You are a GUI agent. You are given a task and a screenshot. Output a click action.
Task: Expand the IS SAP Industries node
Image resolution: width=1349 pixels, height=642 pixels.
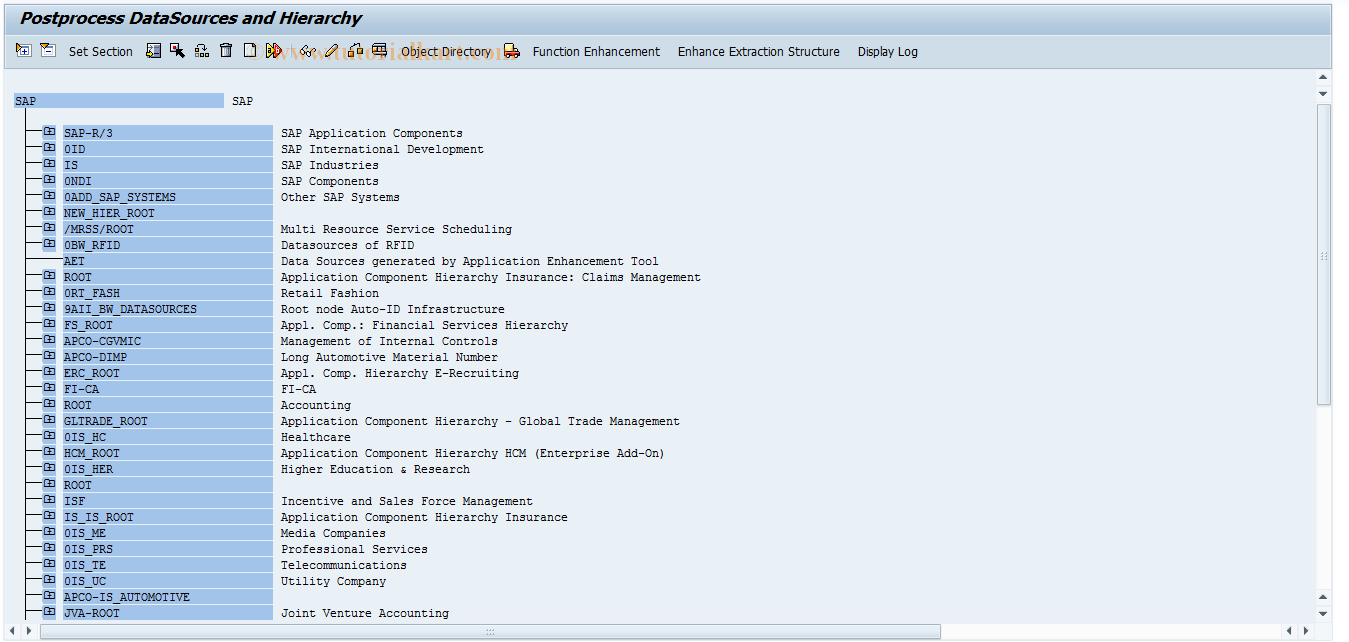pos(49,164)
